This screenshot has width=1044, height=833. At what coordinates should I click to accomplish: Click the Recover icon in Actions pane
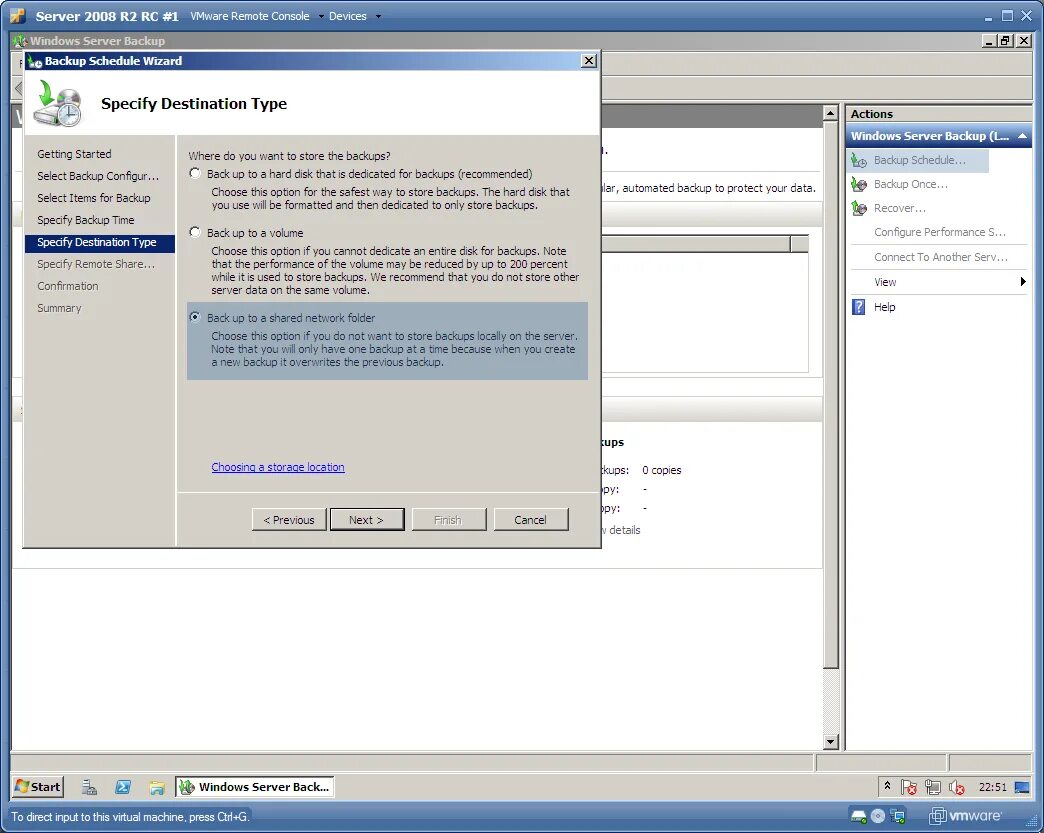click(x=859, y=208)
